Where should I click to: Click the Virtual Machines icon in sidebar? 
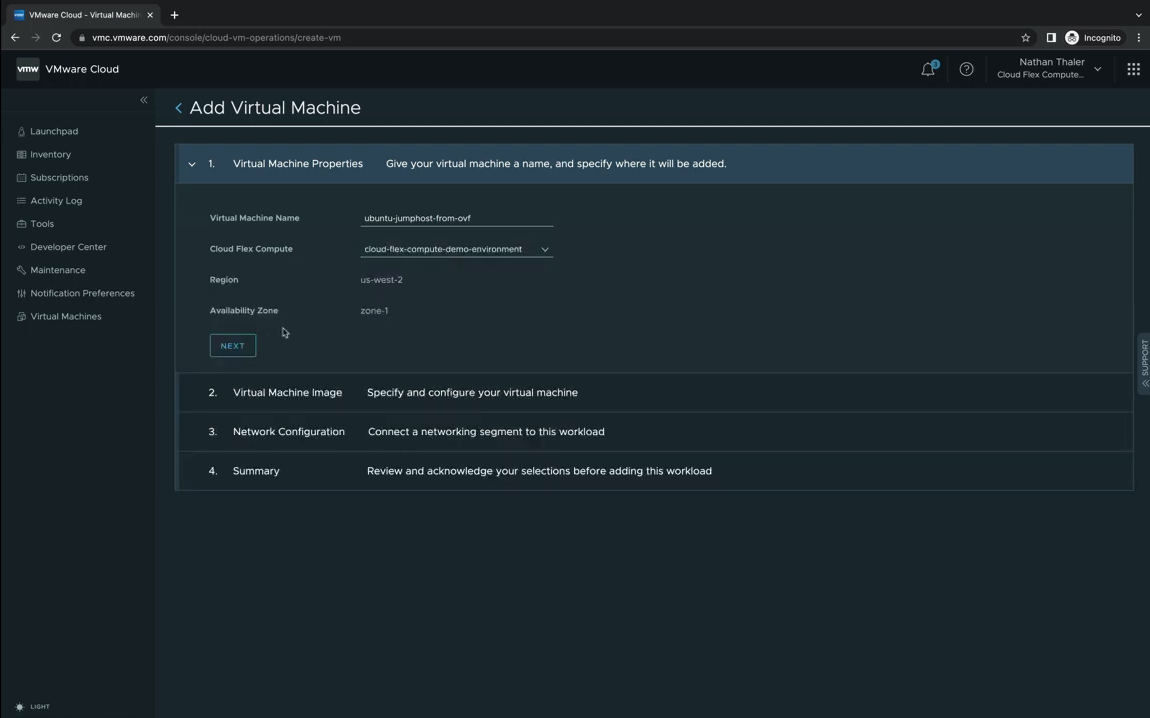[21, 316]
